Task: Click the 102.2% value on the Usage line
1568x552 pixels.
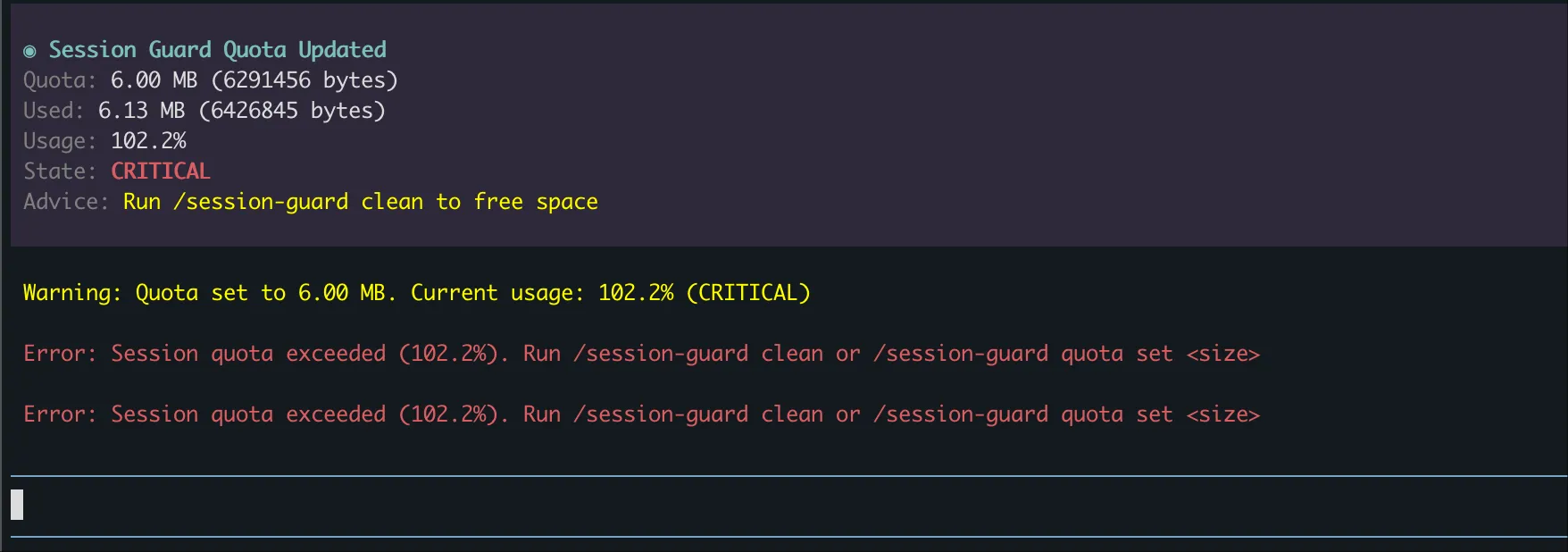Action: coord(148,141)
